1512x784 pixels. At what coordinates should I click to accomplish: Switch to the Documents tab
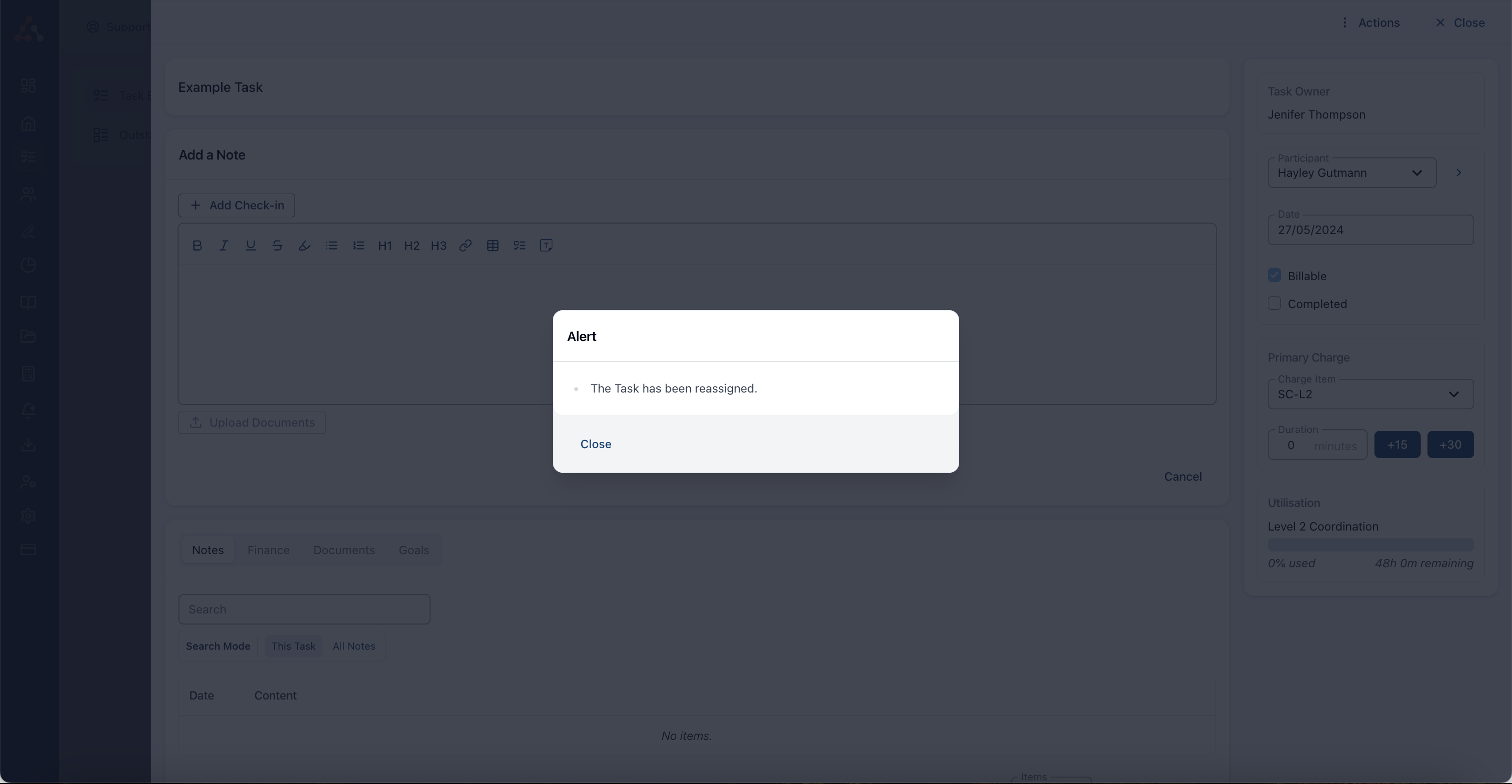344,550
